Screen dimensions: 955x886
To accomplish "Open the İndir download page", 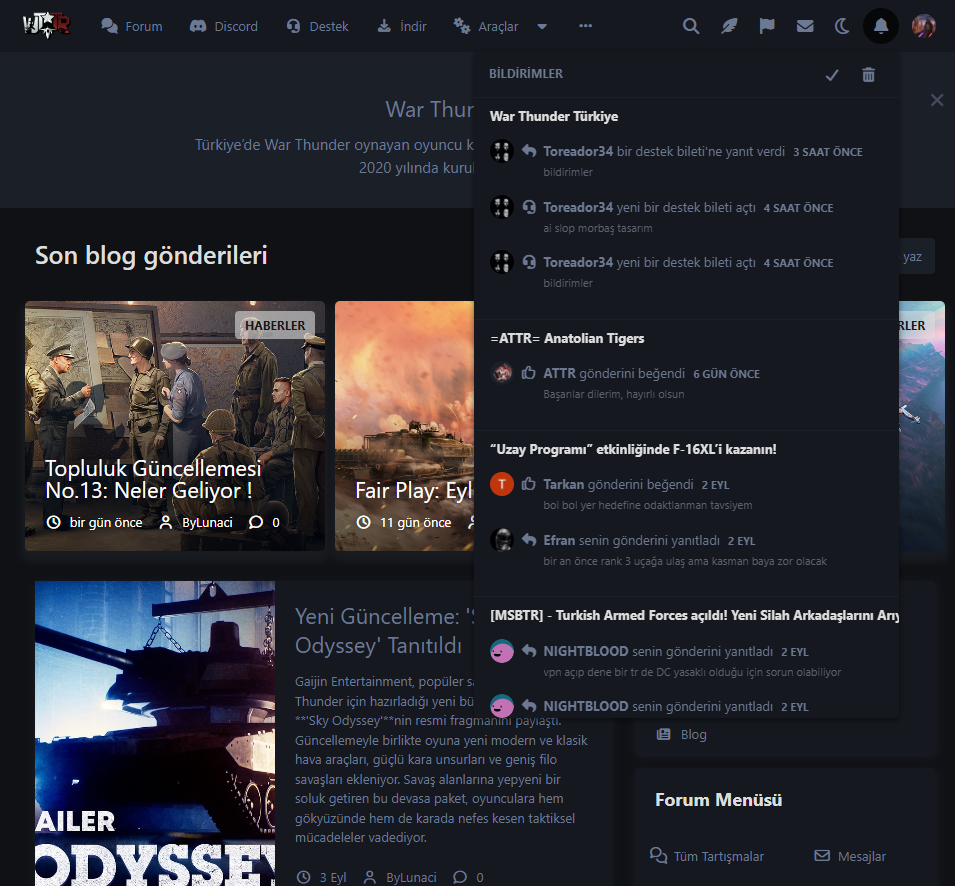I will click(402, 26).
